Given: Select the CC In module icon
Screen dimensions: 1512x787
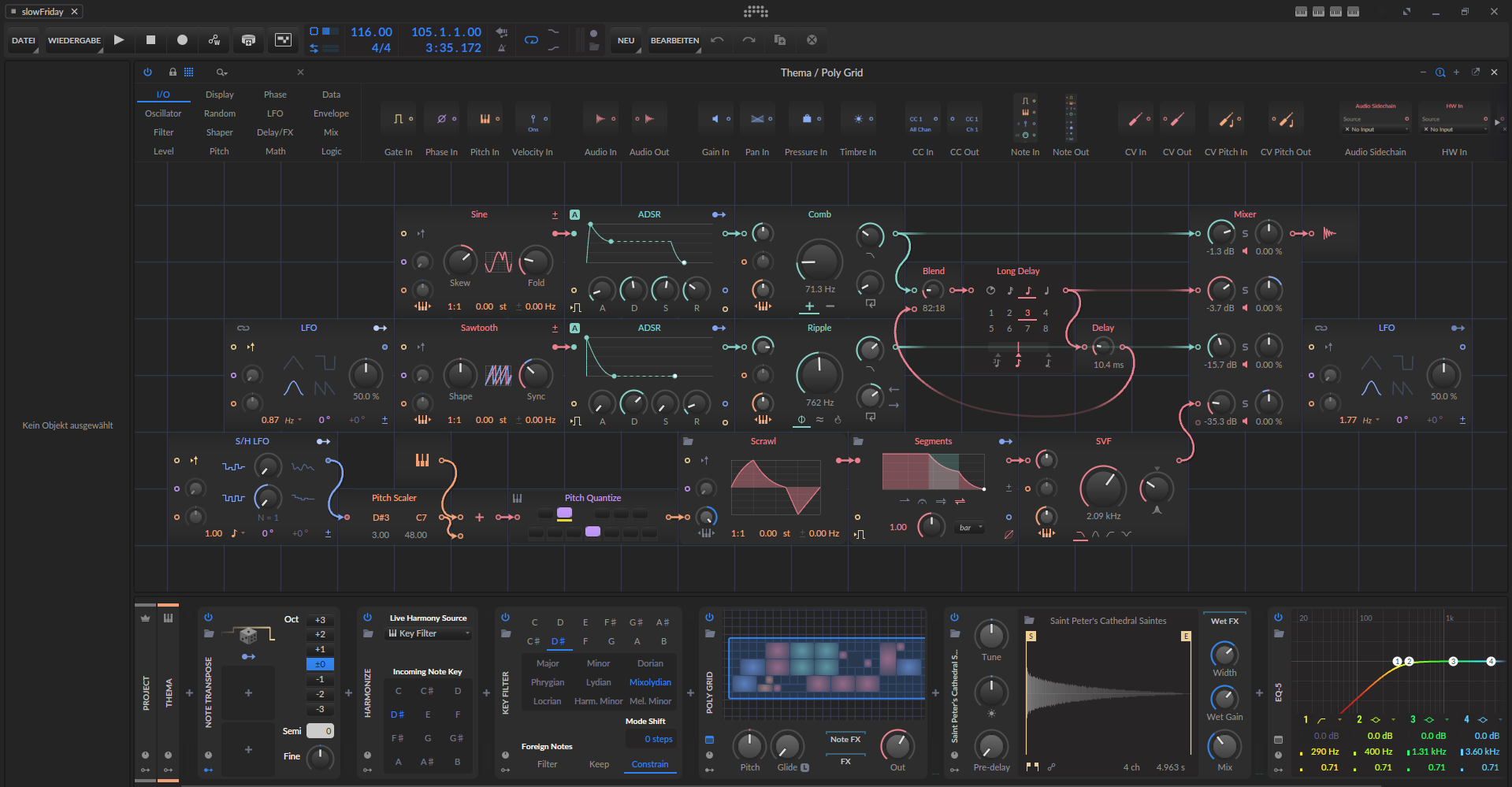Looking at the screenshot, I should coord(923,119).
